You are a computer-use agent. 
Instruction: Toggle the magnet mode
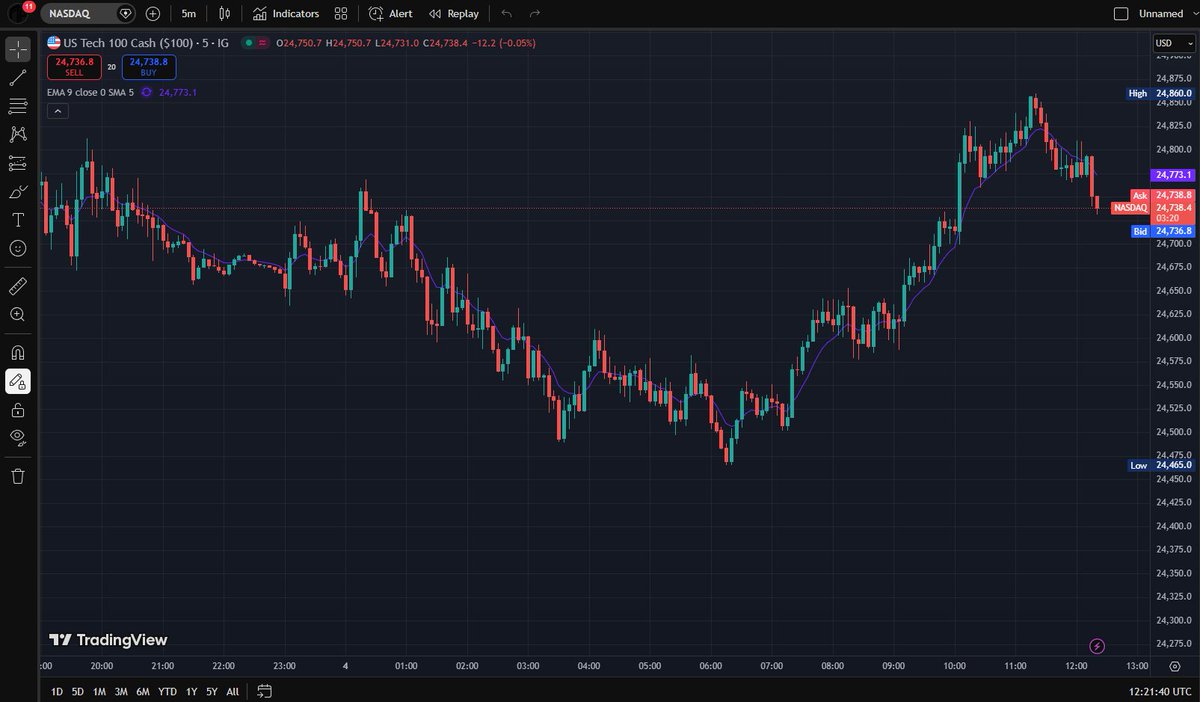click(18, 352)
